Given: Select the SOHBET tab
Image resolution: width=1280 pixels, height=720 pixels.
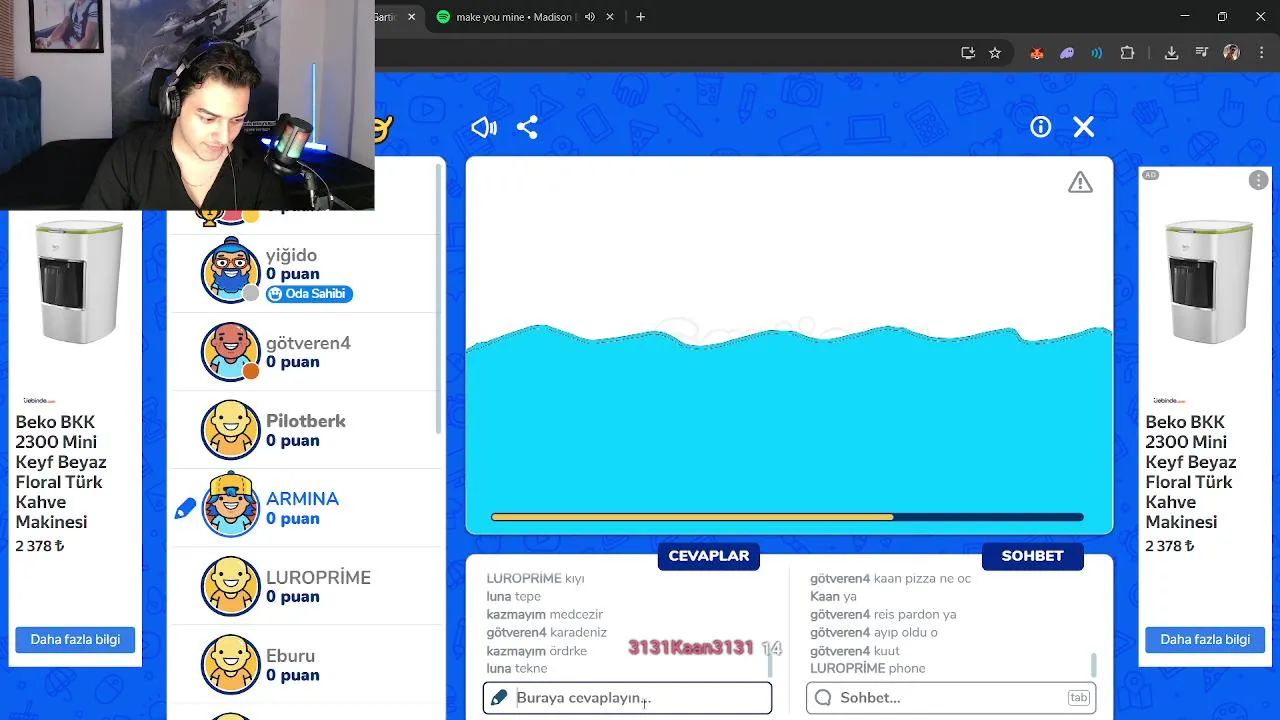Looking at the screenshot, I should (1032, 556).
